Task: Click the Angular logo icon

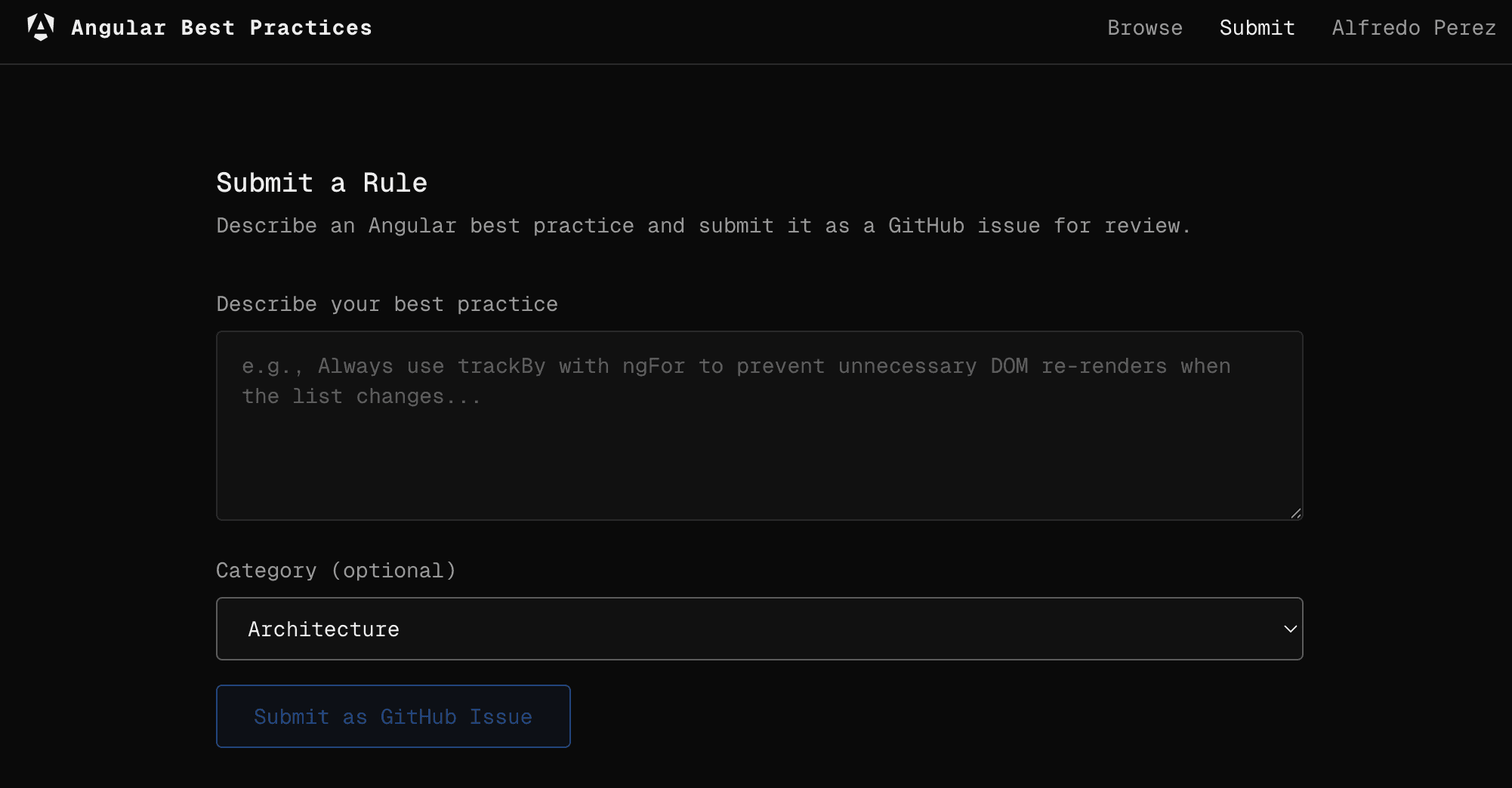Action: tap(39, 27)
